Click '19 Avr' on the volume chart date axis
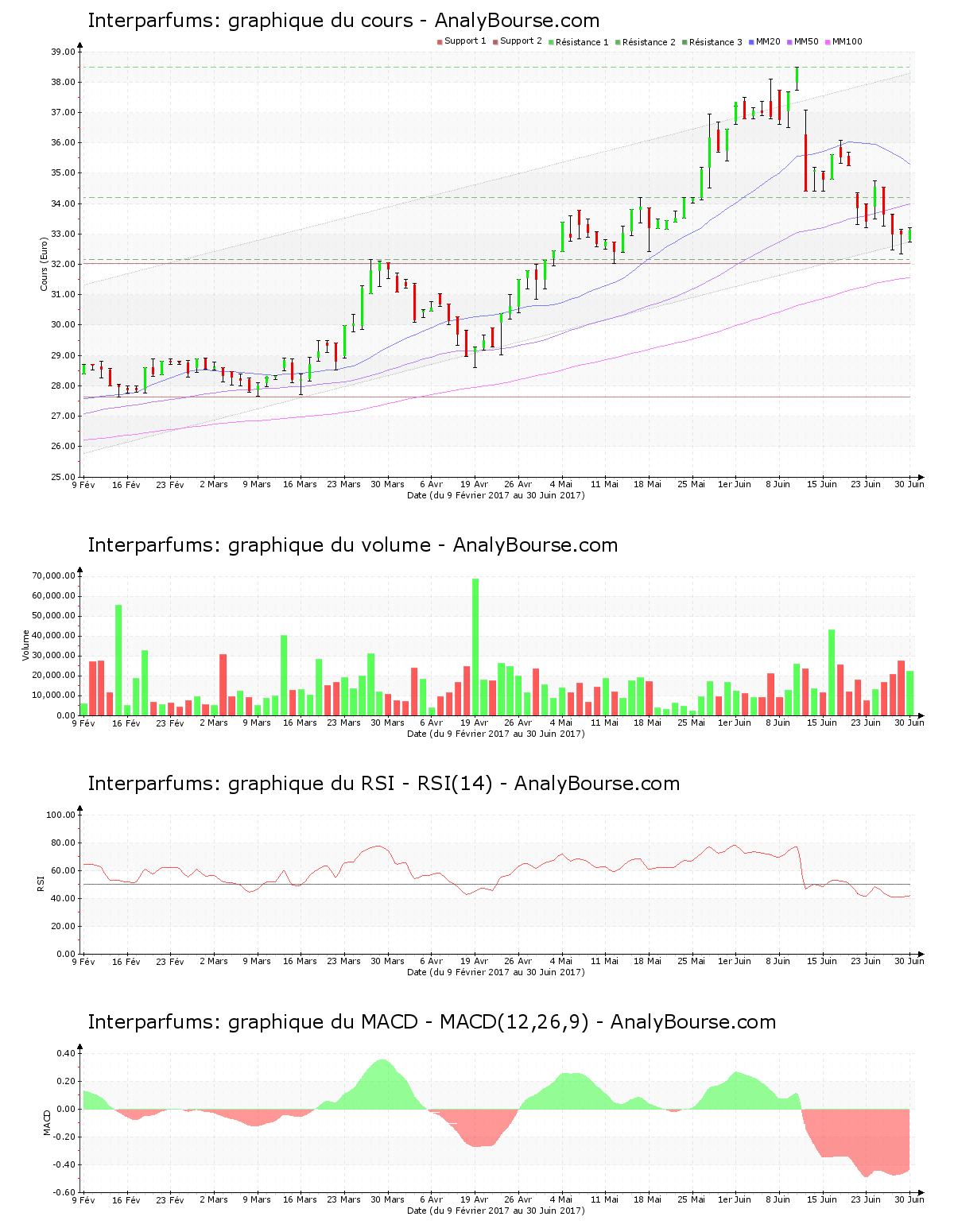Image resolution: width=954 pixels, height=1232 pixels. coord(475,723)
